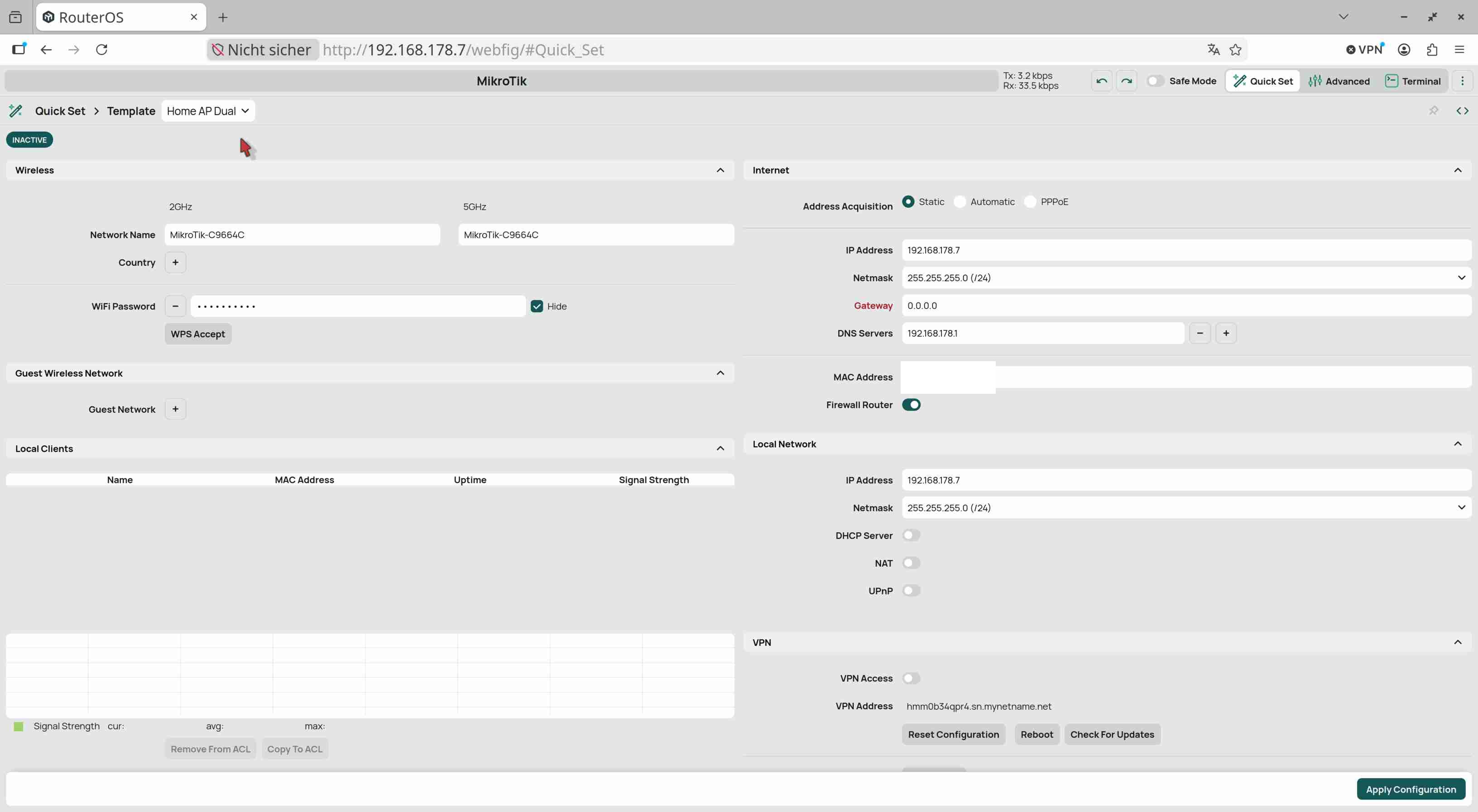Toggle Firewall Router switch

[911, 405]
